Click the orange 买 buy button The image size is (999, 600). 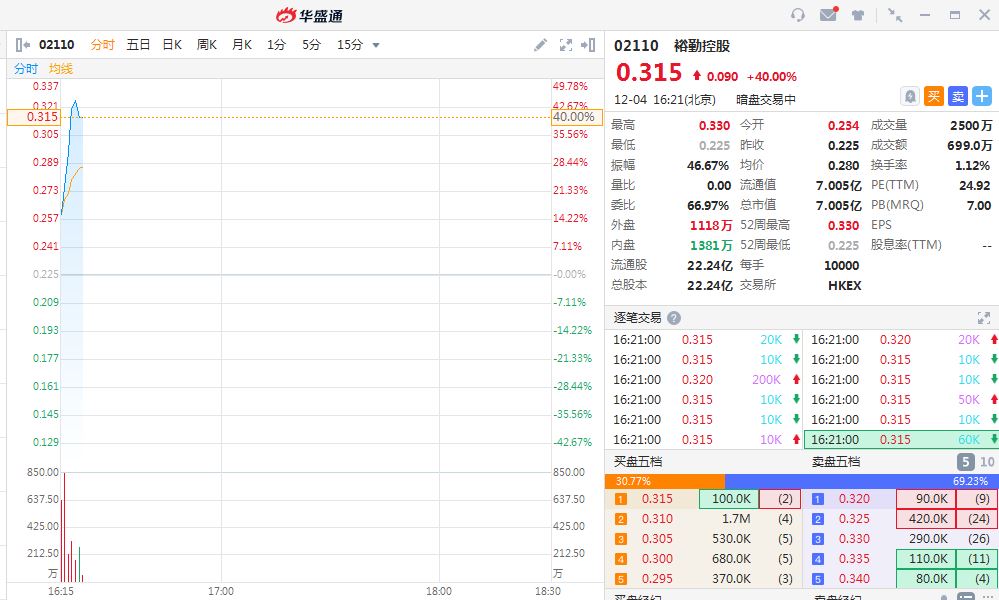tap(934, 96)
